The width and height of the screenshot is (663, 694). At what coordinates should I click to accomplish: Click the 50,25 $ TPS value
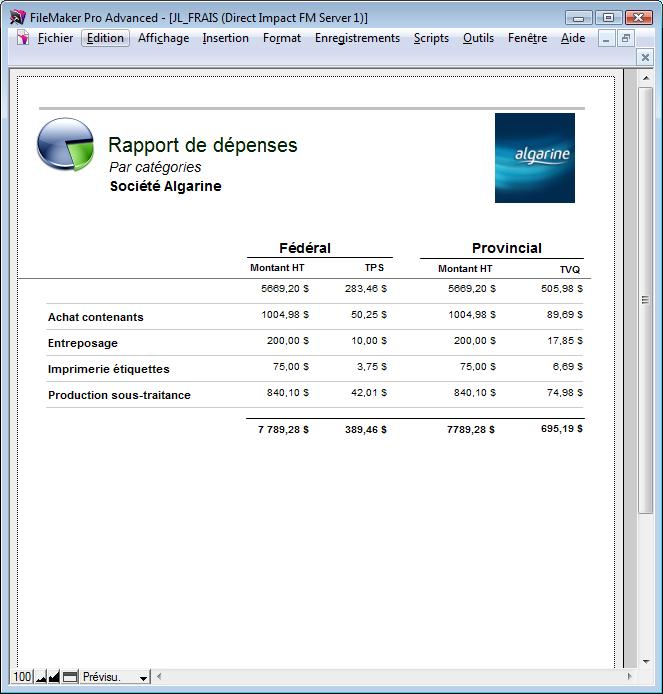369,315
